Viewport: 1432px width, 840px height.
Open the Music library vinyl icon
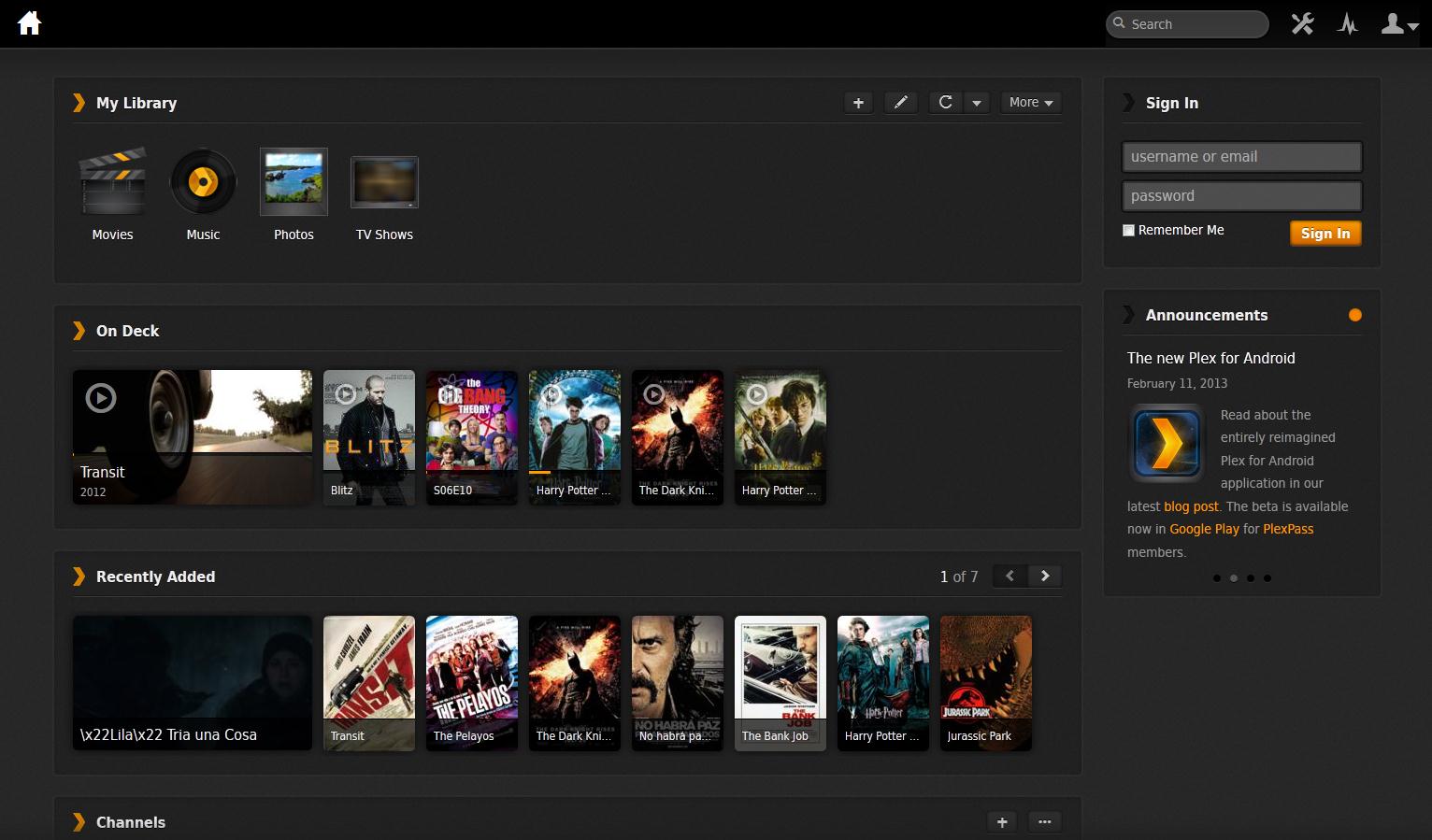coord(203,182)
